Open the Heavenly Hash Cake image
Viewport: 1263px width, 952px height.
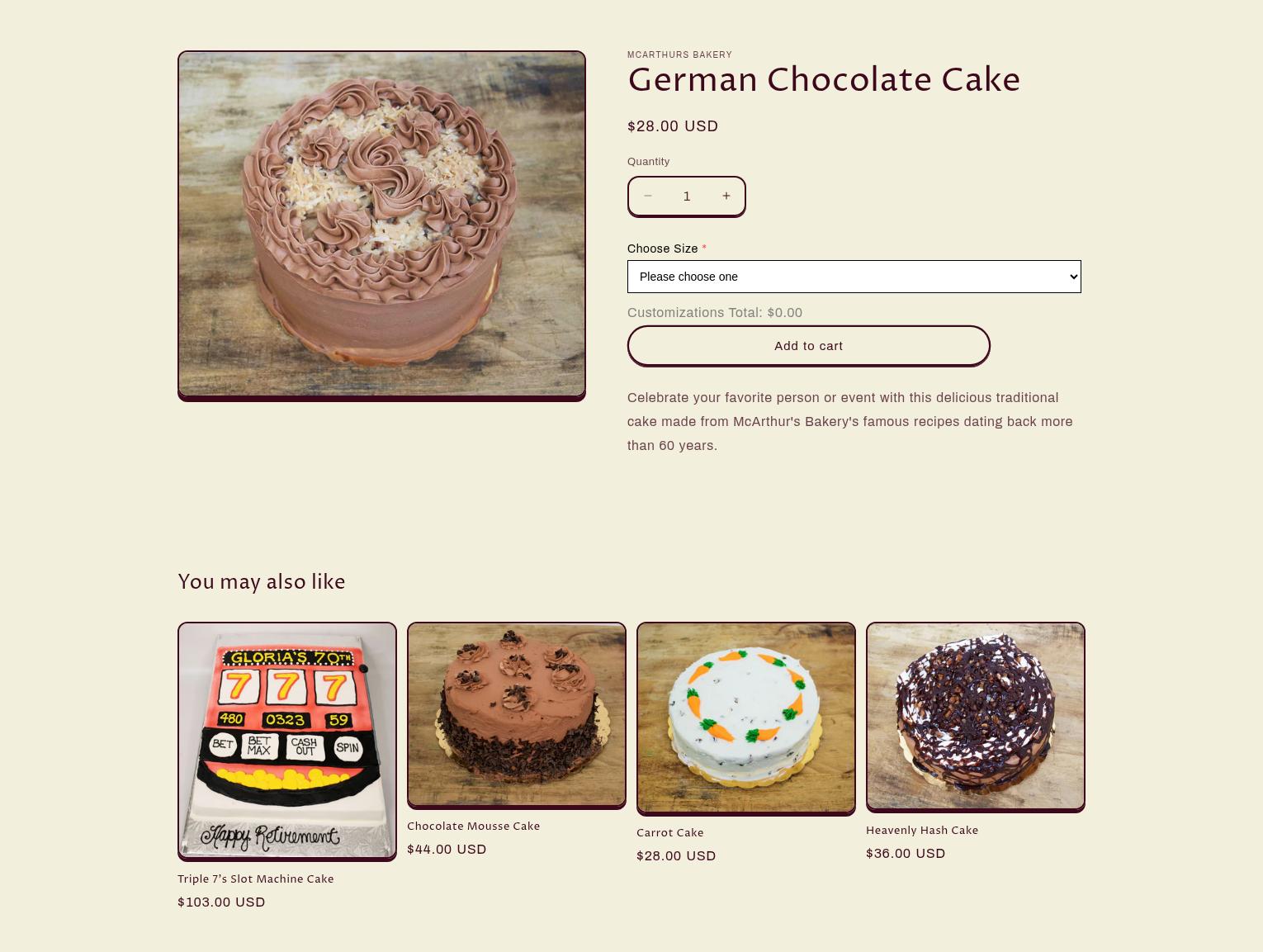976,715
